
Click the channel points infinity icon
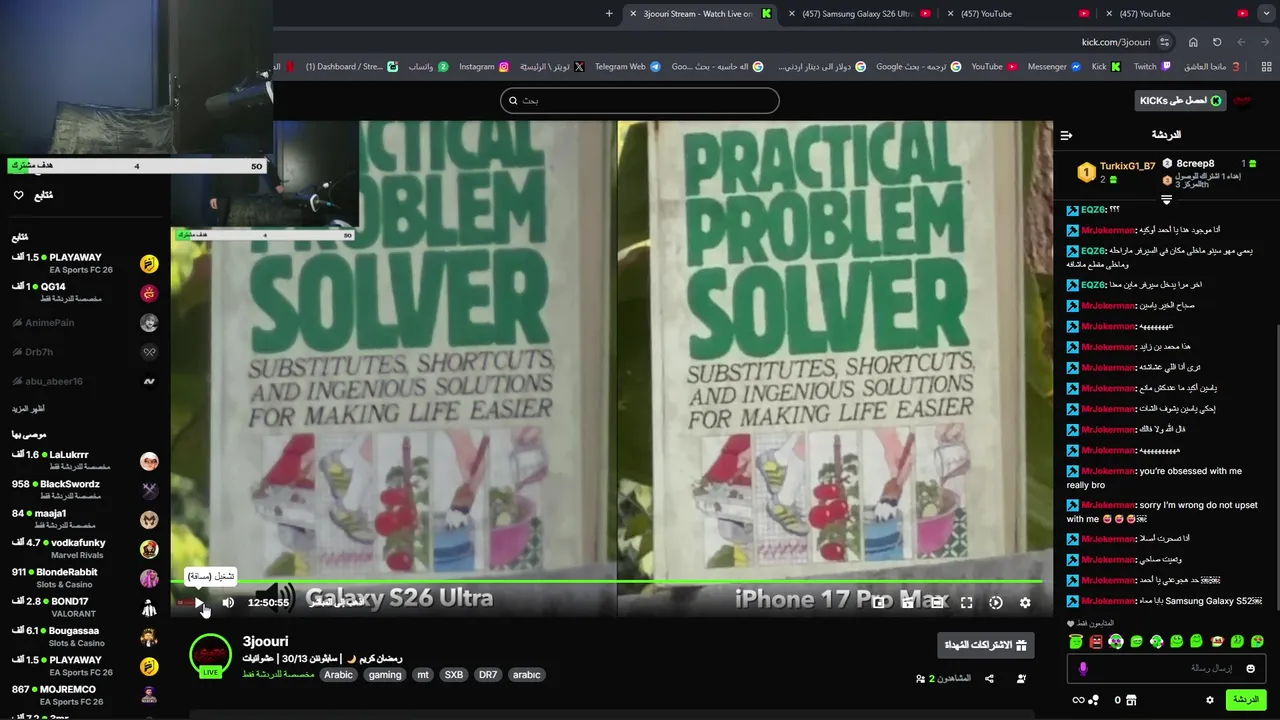(x=1078, y=700)
